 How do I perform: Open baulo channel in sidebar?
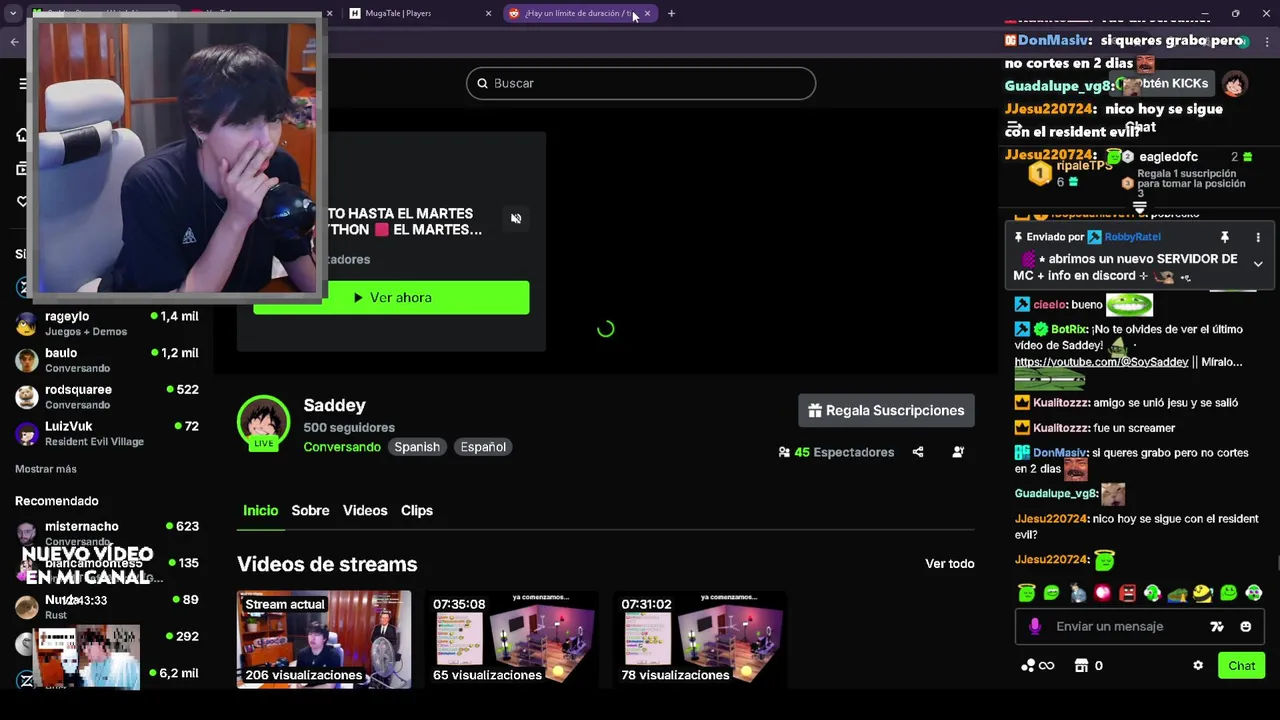click(107, 360)
